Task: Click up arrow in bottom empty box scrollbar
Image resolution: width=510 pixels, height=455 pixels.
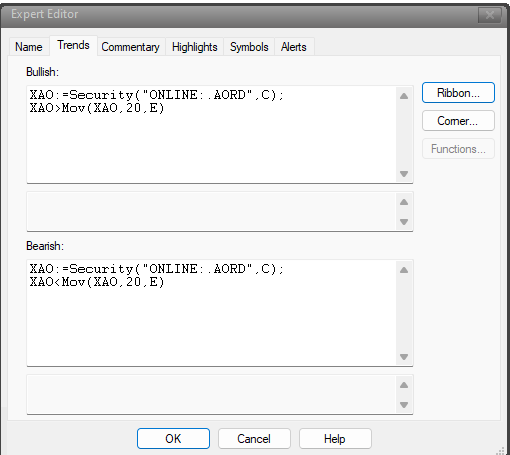Action: click(404, 385)
